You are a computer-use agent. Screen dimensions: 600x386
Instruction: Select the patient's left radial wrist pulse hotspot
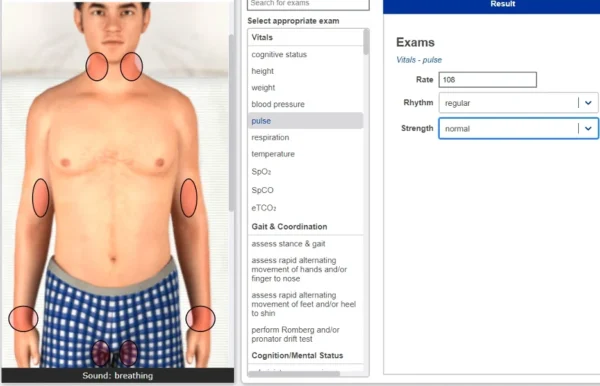coord(201,319)
